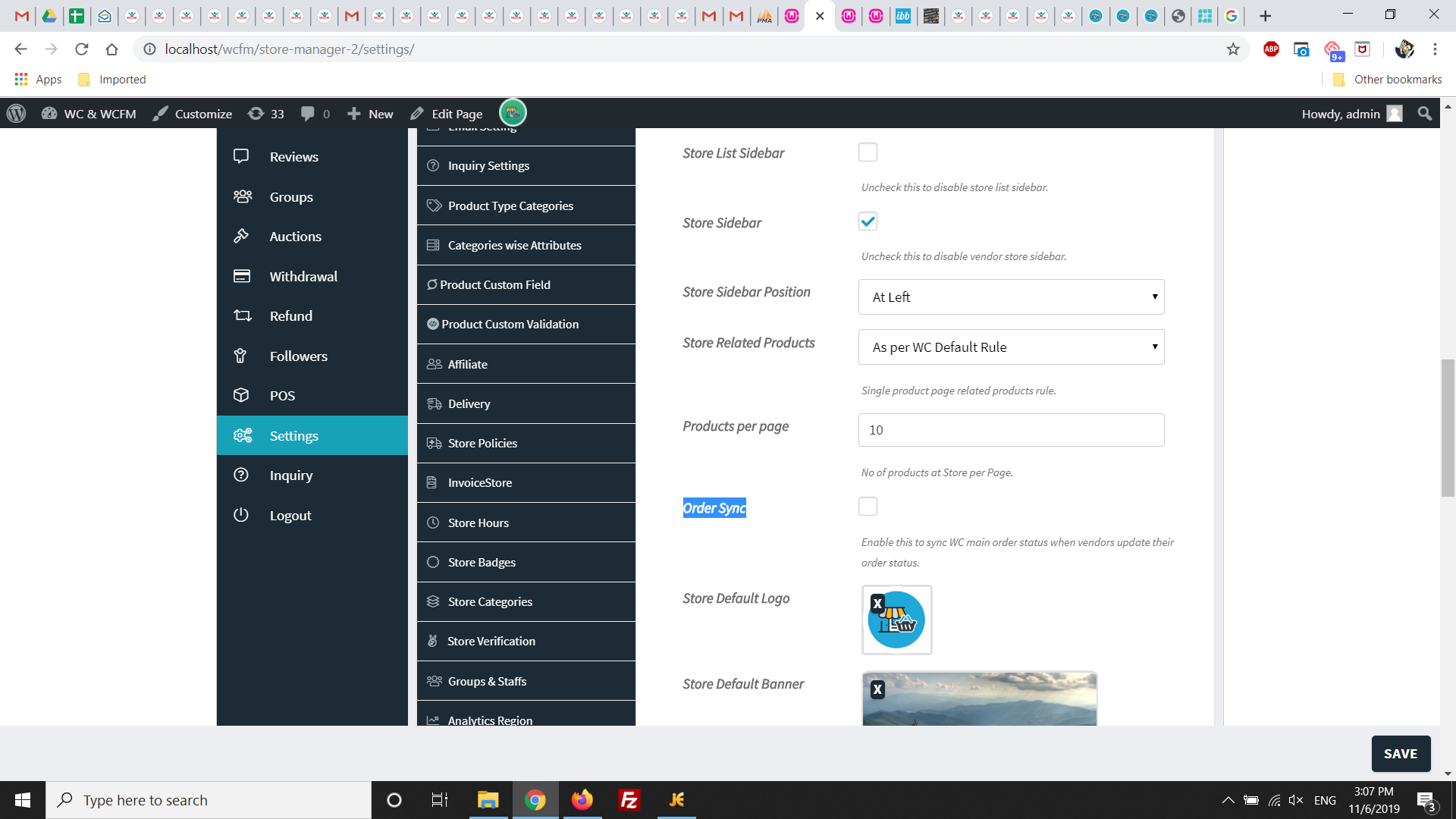Image resolution: width=1456 pixels, height=819 pixels.
Task: Uncheck the Store Sidebar checkbox
Action: coord(868,221)
